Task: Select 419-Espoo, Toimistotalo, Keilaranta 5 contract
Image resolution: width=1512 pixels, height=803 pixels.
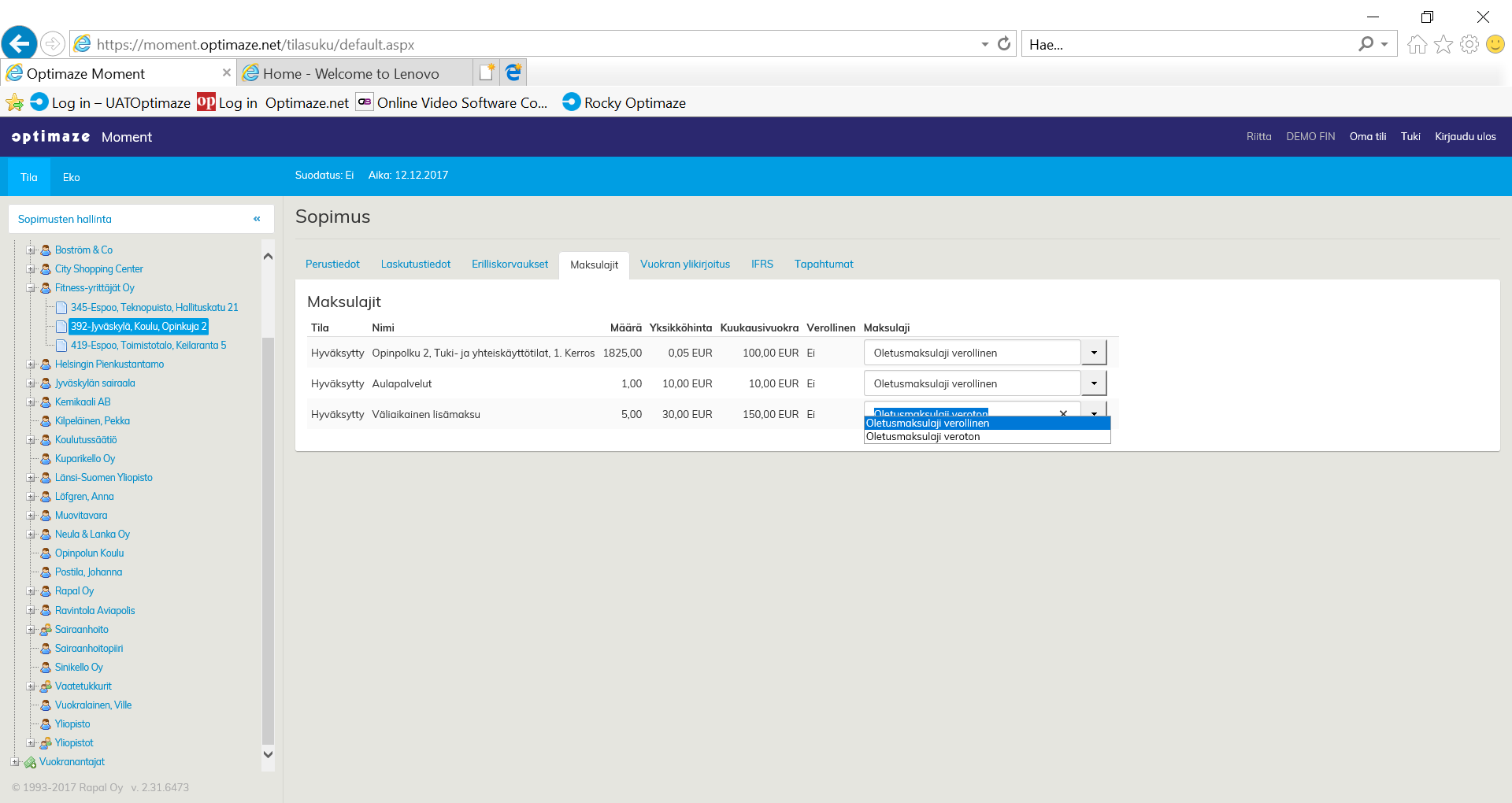Action: coord(148,346)
